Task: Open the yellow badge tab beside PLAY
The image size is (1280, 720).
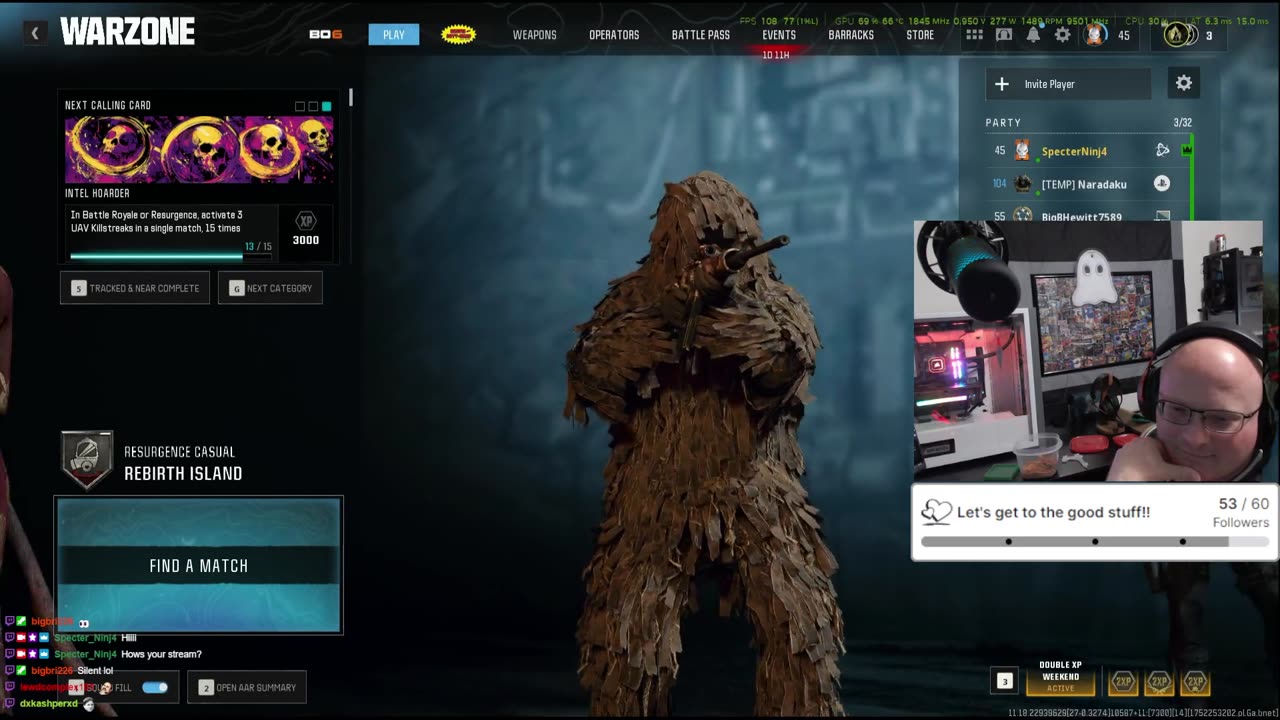Action: point(458,34)
